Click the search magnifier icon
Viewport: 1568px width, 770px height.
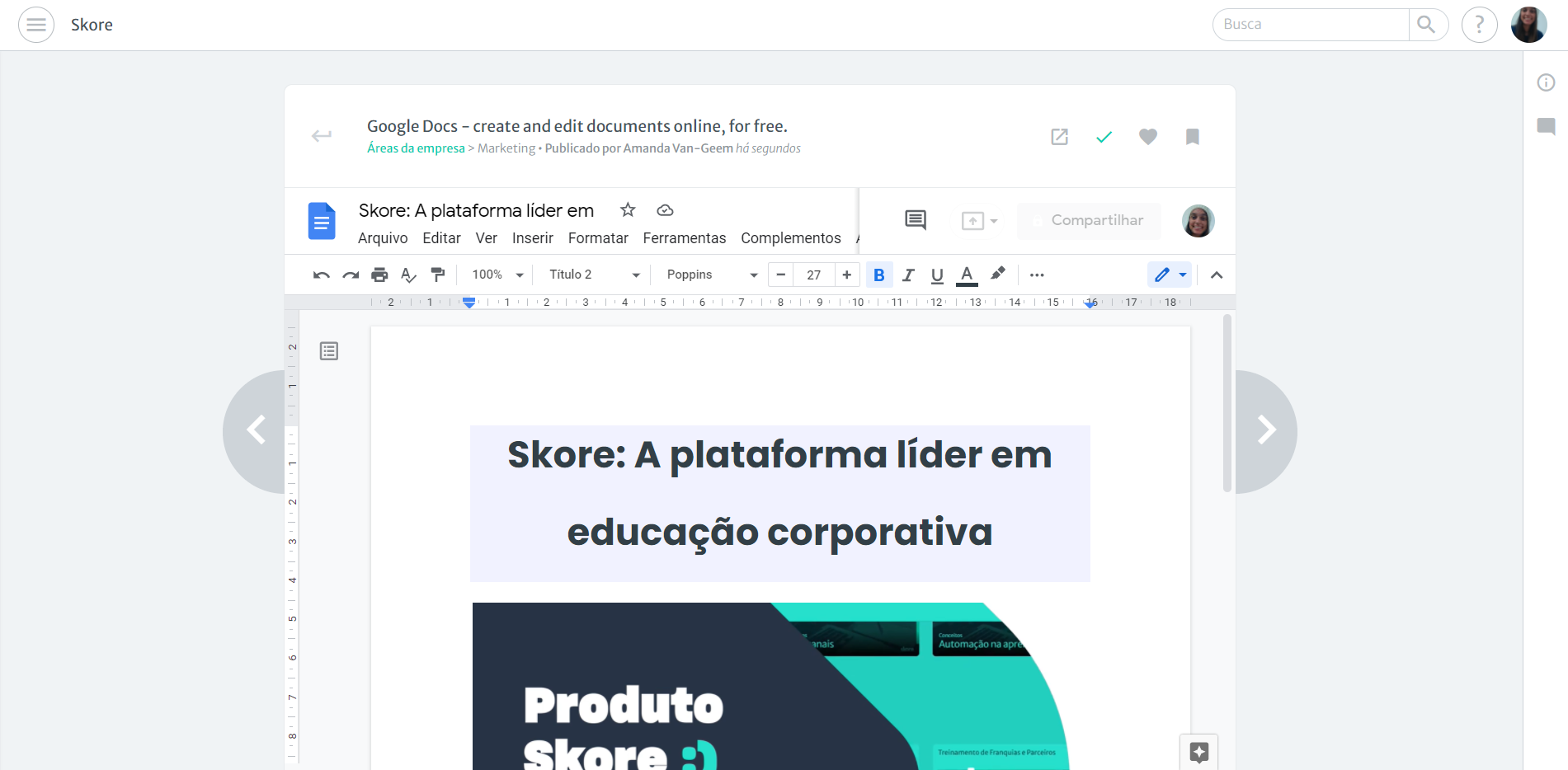point(1427,25)
